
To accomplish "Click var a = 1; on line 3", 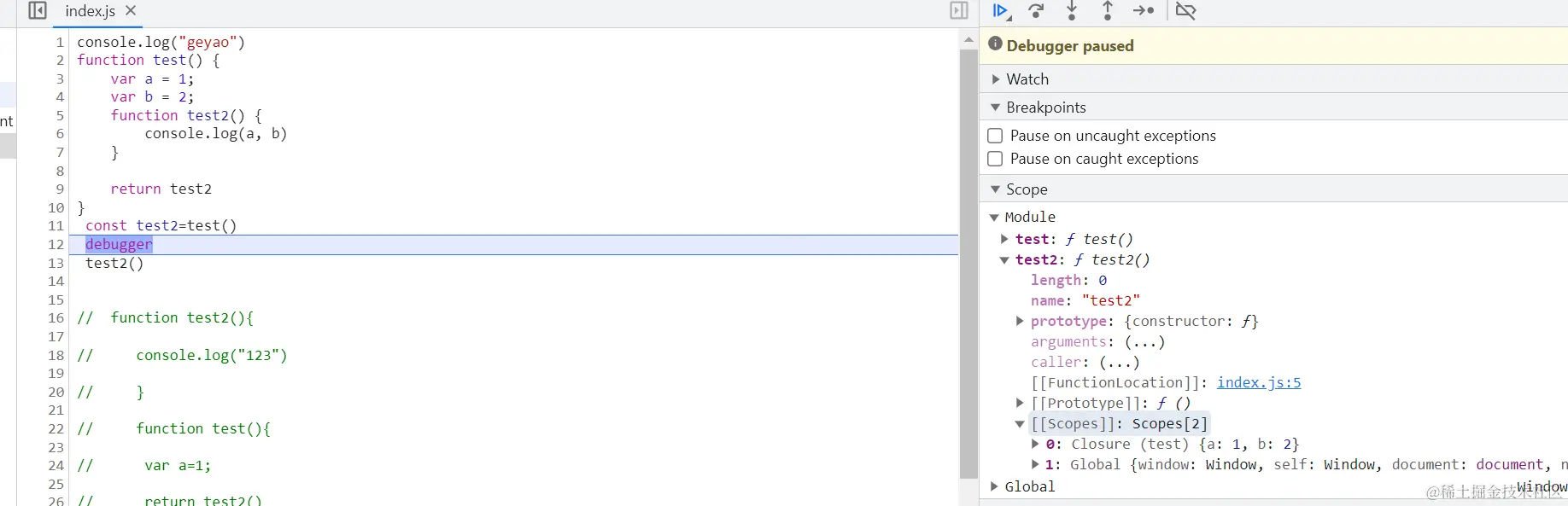I will coord(152,79).
